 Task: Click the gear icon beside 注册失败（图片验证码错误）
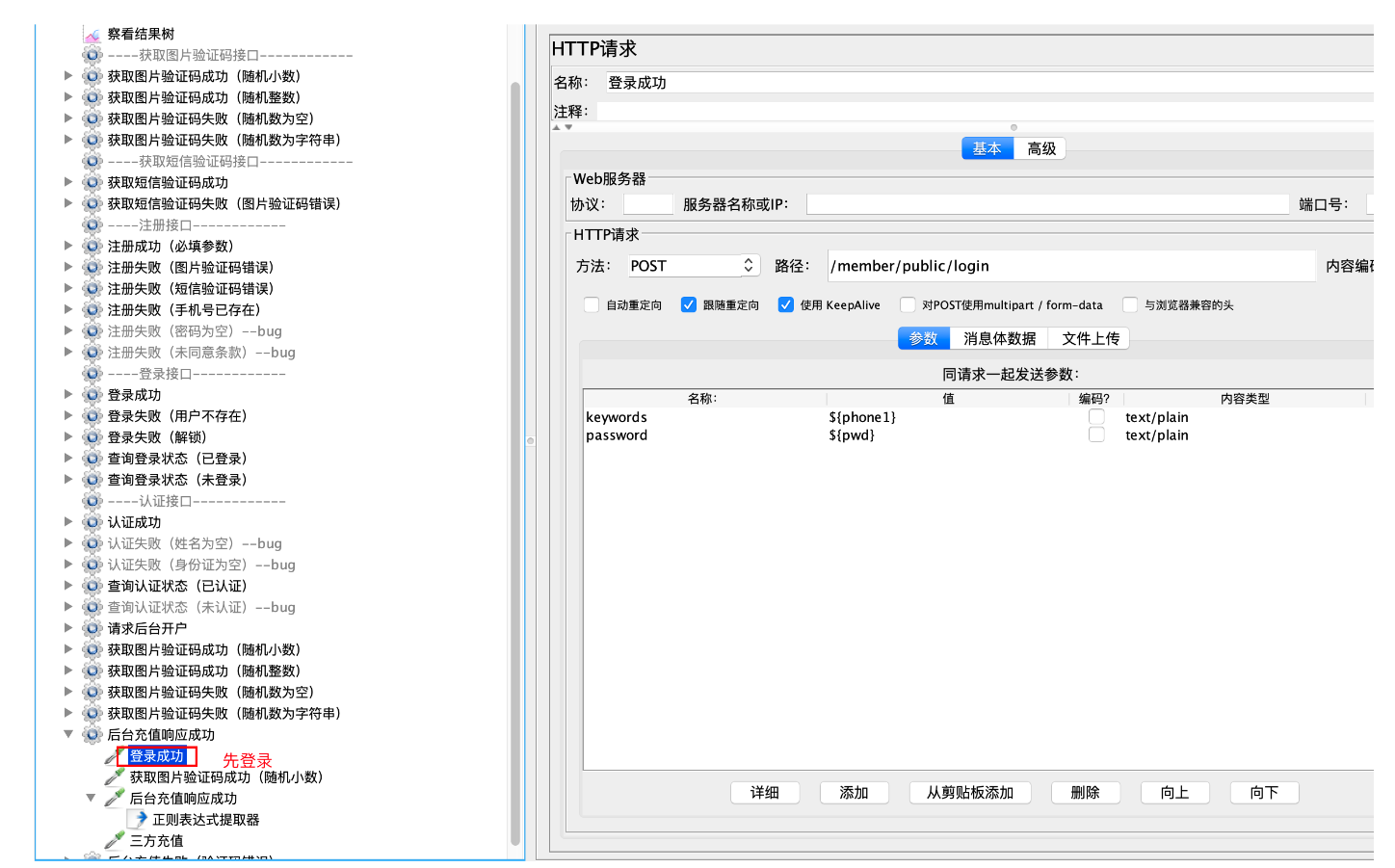pyautogui.click(x=92, y=267)
